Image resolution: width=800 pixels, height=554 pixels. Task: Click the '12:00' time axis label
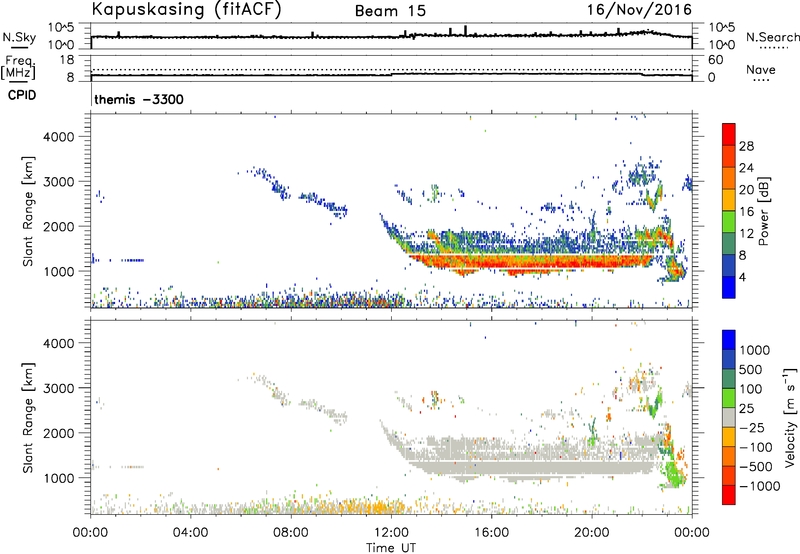click(392, 533)
